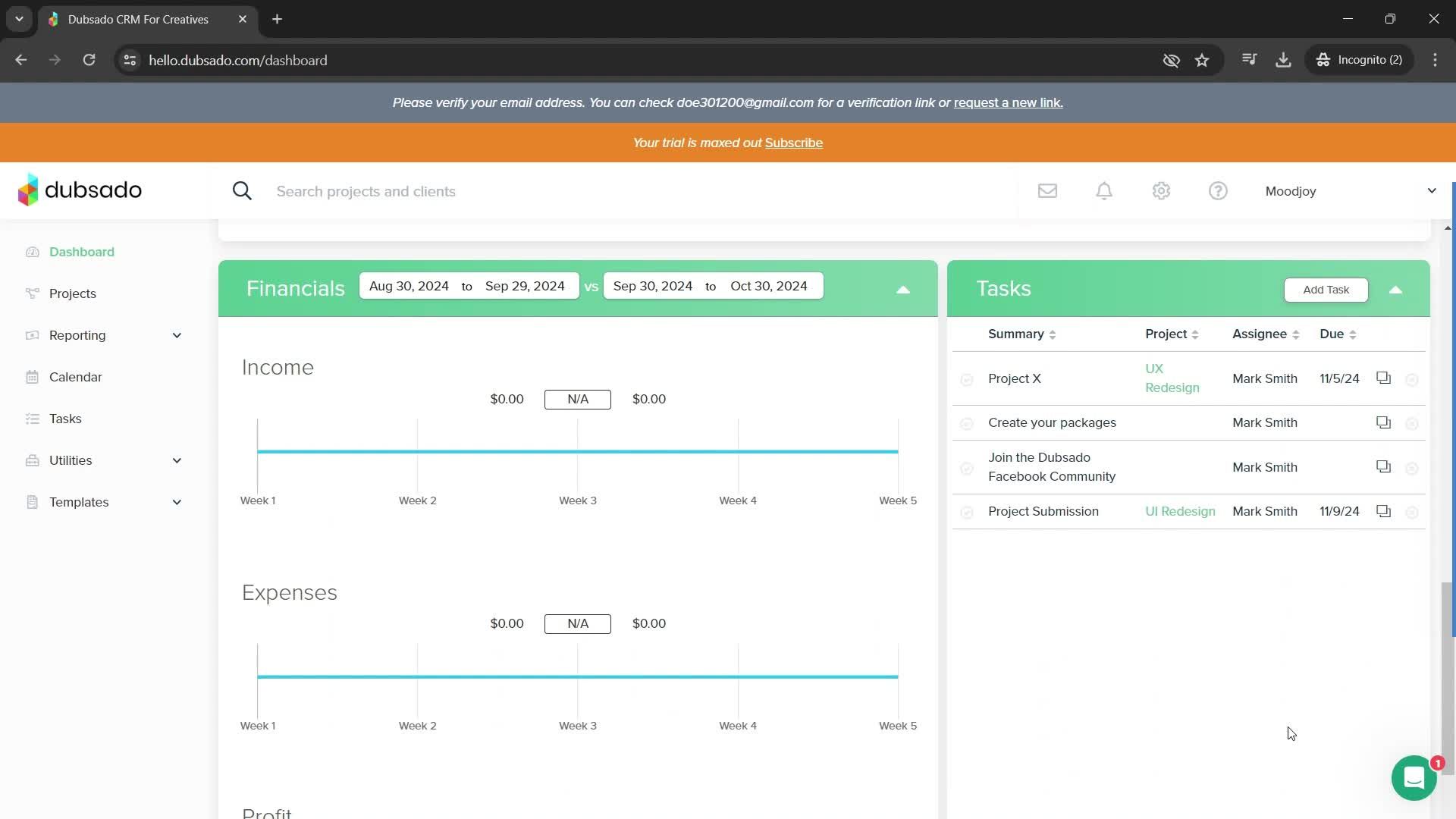Open Chrome tab search dropdown

(19, 19)
